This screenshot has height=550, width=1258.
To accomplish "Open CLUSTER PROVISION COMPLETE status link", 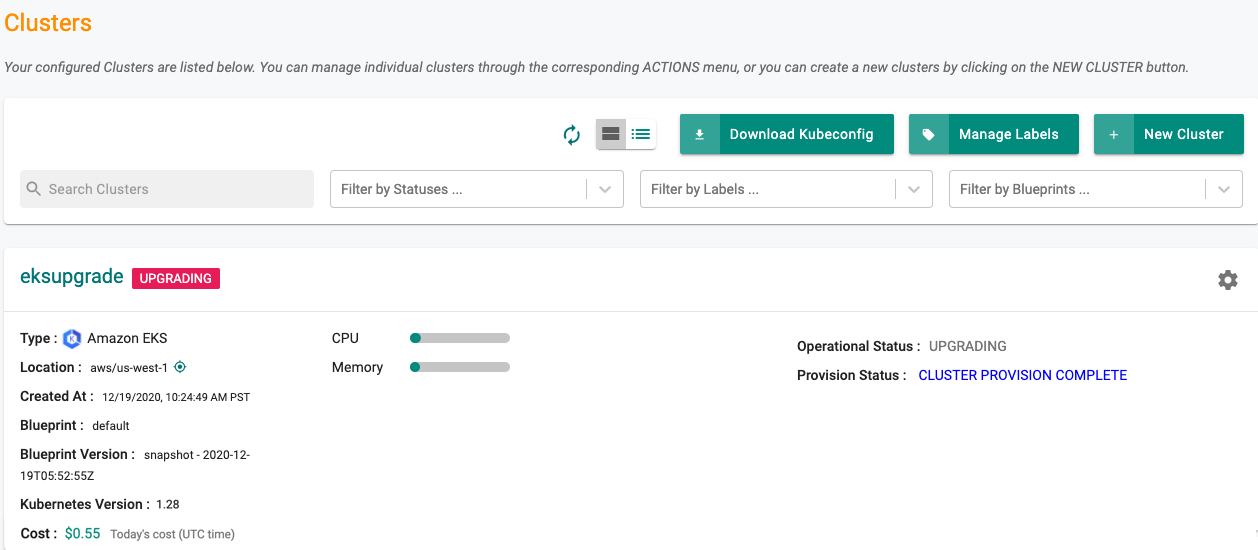I will 1022,375.
